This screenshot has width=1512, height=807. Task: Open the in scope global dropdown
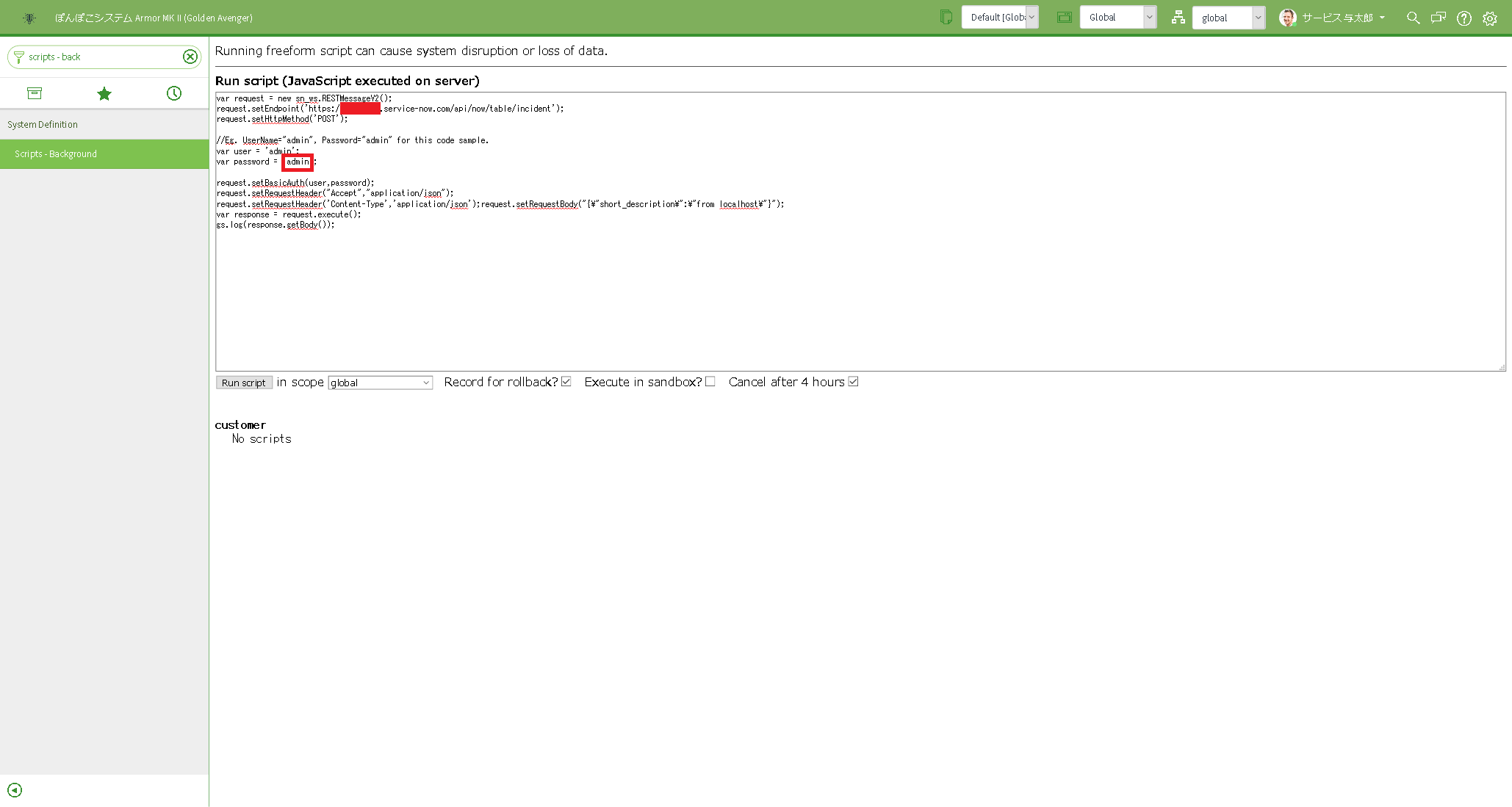click(x=380, y=383)
